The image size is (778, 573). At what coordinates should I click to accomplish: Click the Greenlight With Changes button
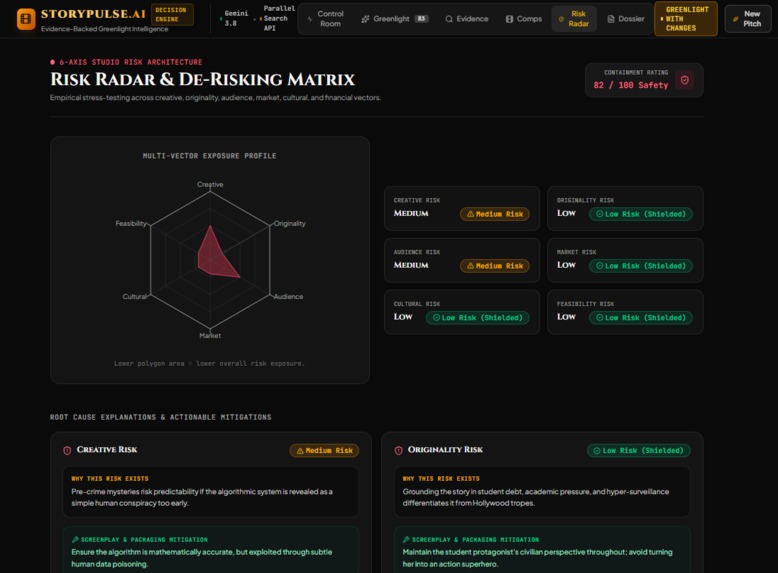[x=686, y=19]
